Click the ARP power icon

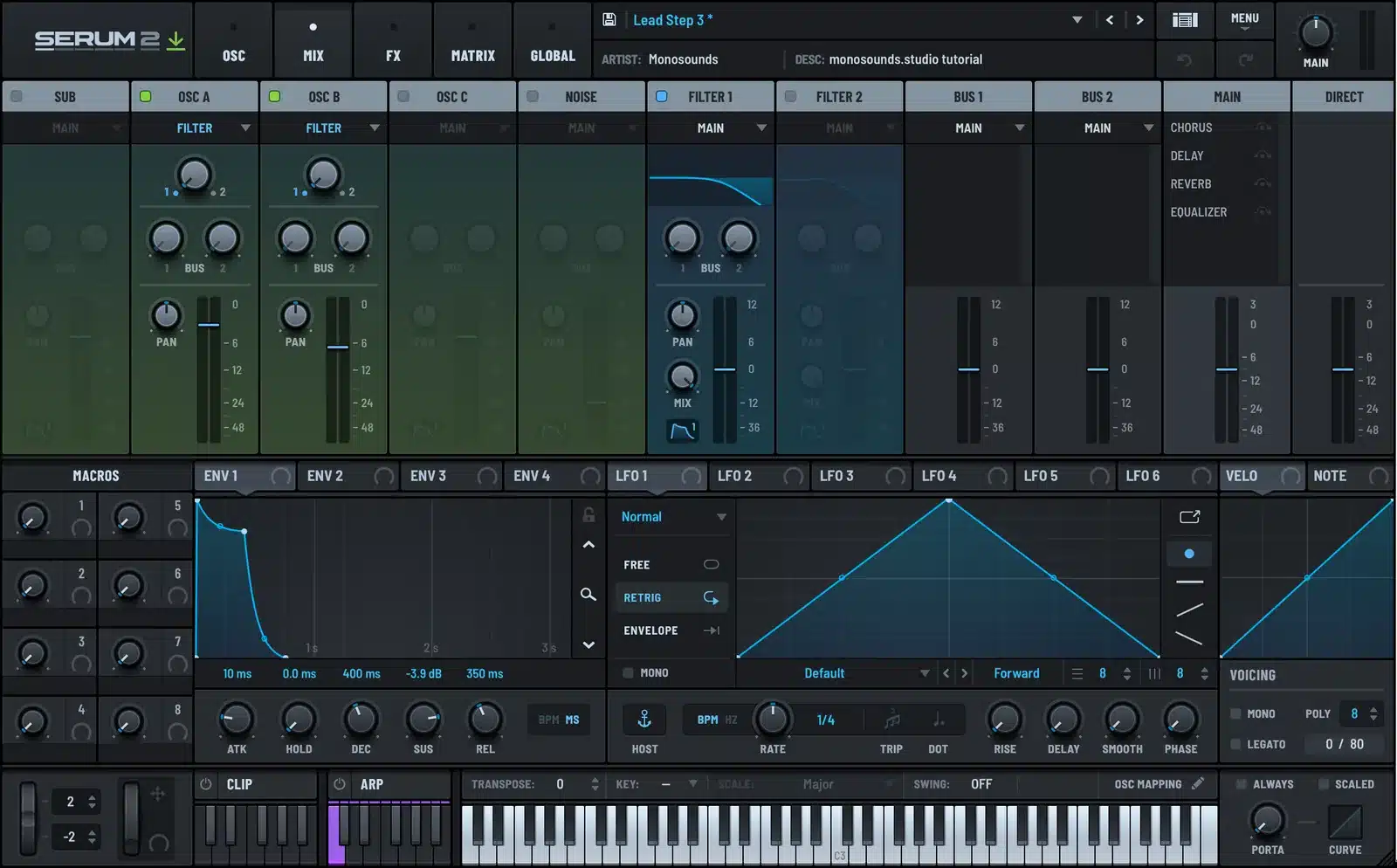tap(340, 784)
